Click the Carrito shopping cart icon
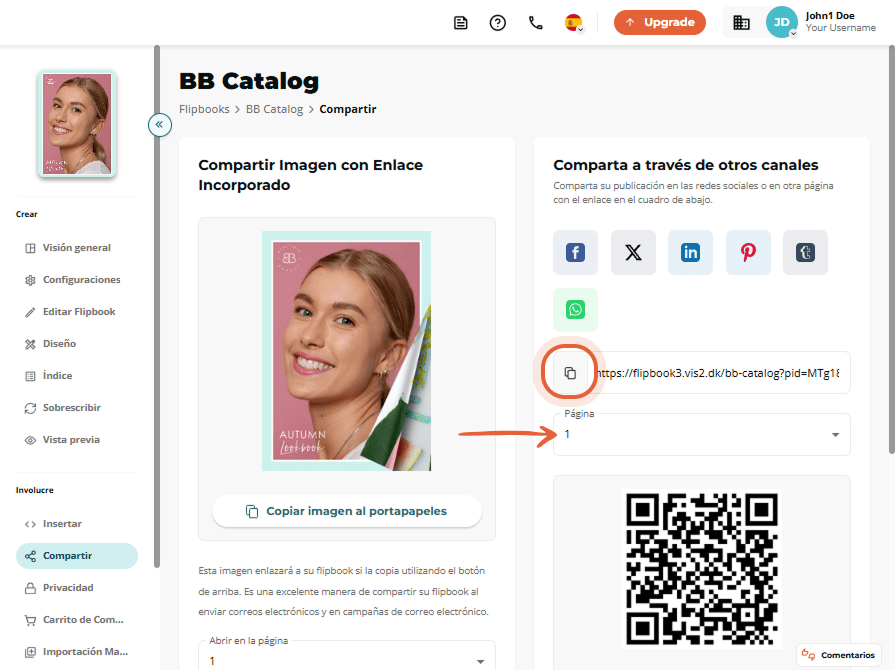The image size is (895, 670). click(x=30, y=620)
